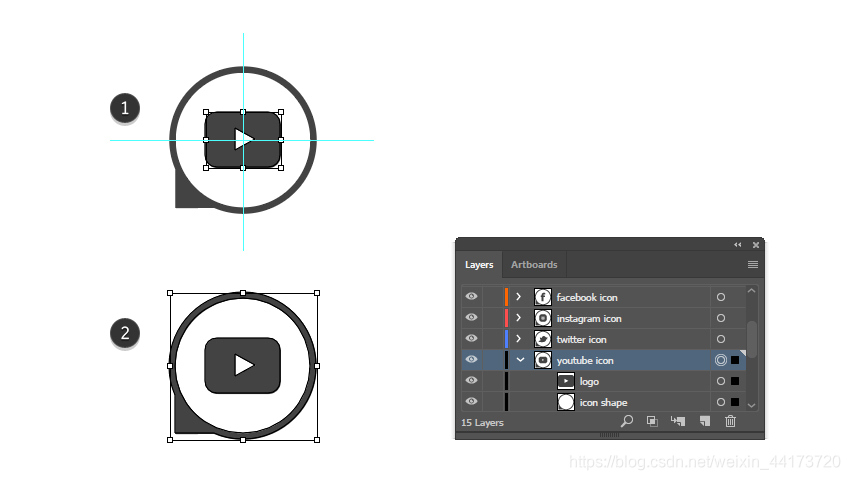This screenshot has width=850, height=480.
Task: Select the instagram icon layer name
Action: pyautogui.click(x=589, y=318)
